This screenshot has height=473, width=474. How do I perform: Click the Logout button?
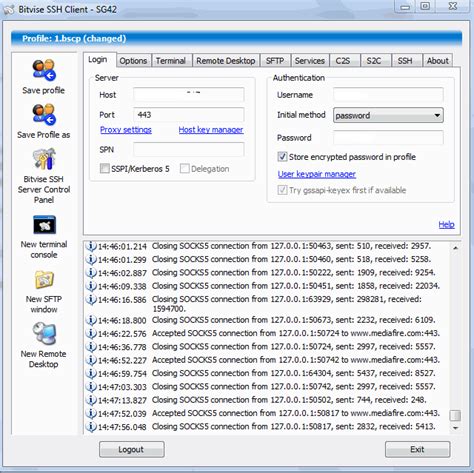131,449
